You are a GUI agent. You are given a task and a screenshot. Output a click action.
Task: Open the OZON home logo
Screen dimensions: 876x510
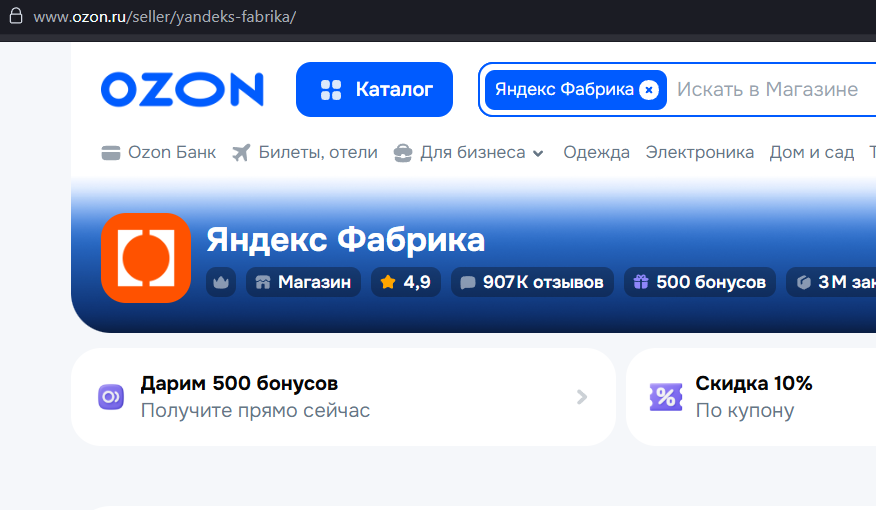point(182,89)
